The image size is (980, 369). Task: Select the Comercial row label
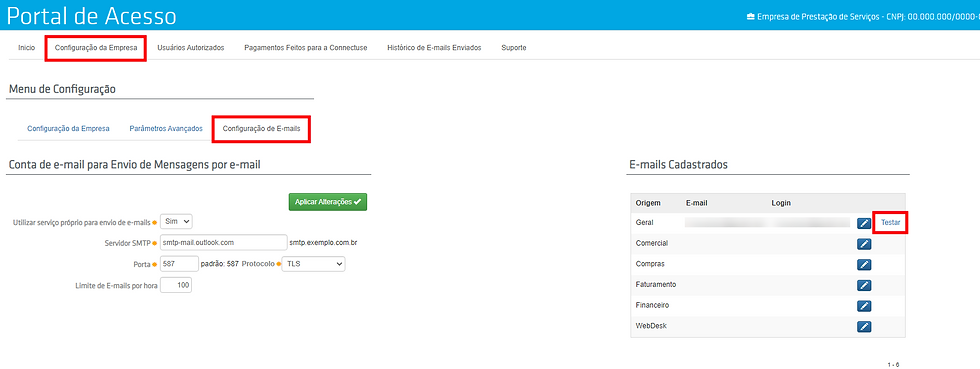point(652,243)
